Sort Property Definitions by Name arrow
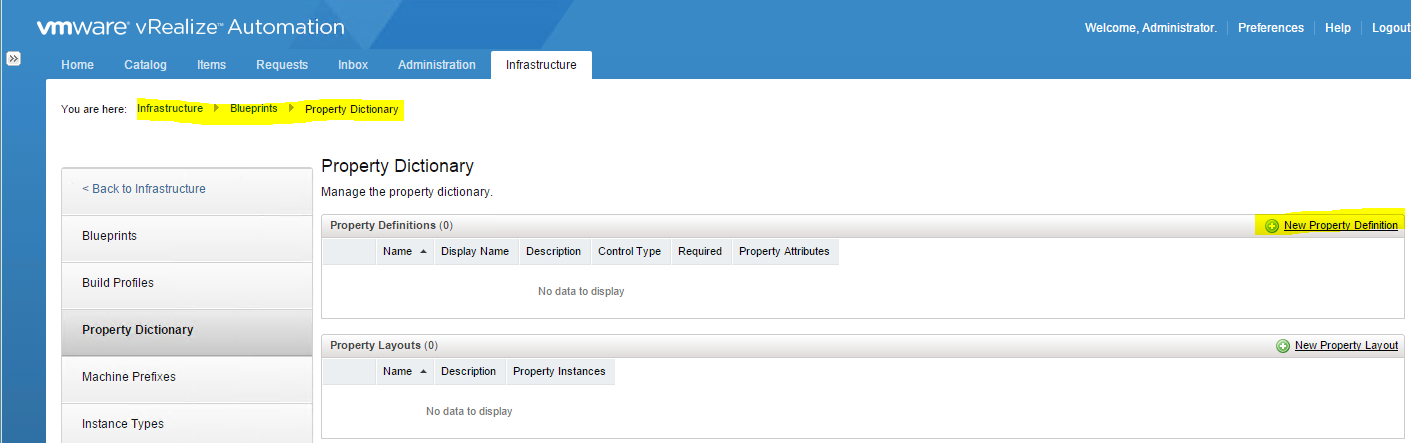The image size is (1411, 443). click(424, 251)
